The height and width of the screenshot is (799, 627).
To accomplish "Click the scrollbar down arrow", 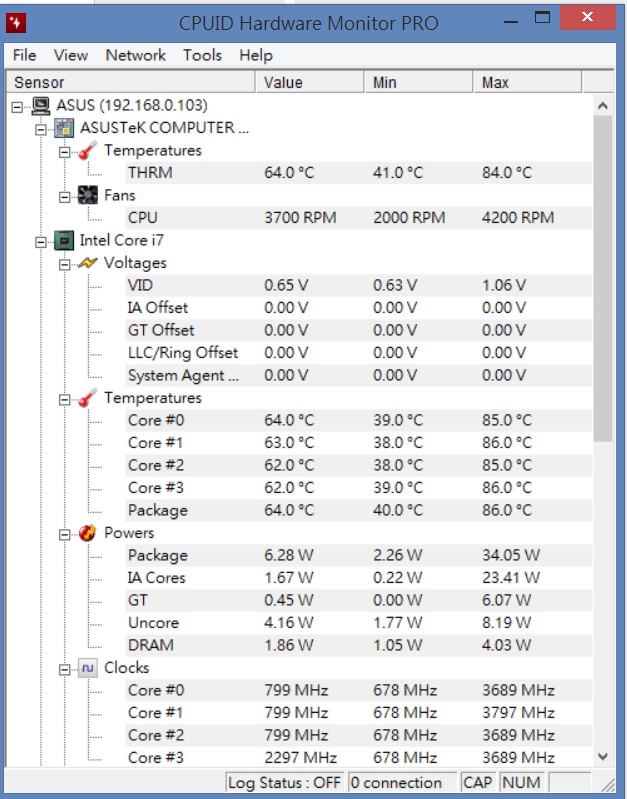I will click(603, 756).
